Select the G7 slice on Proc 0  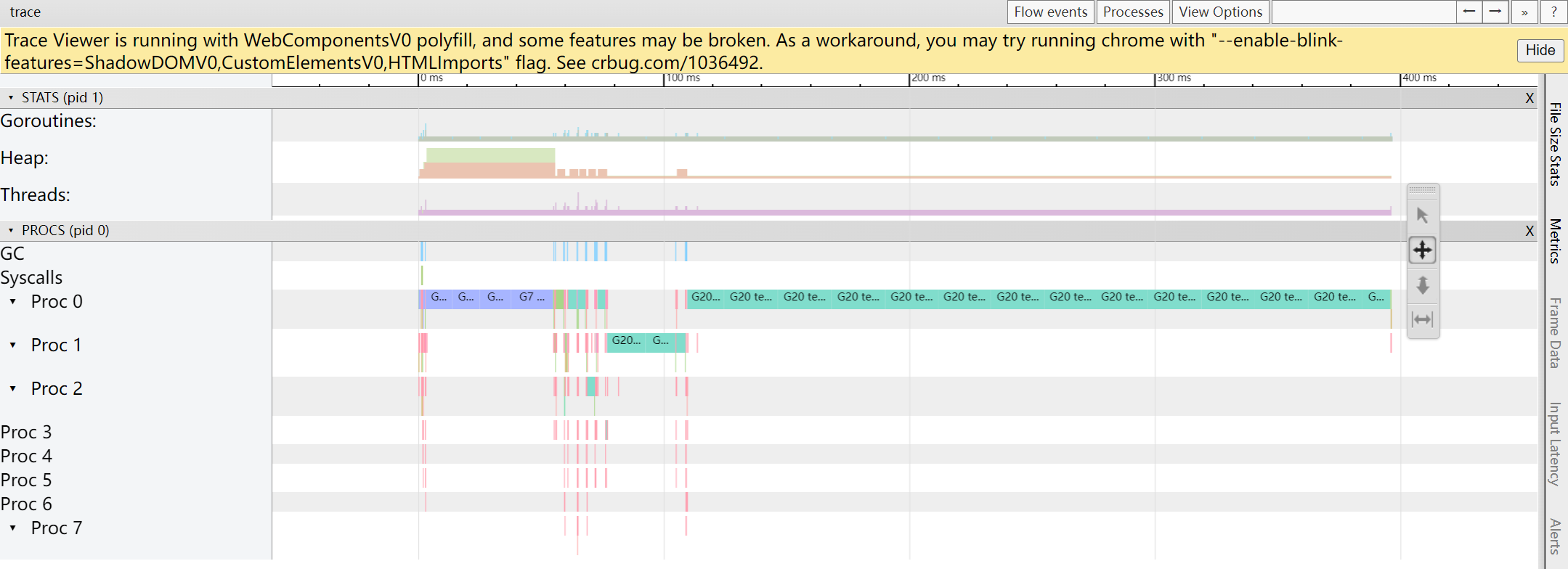point(532,299)
